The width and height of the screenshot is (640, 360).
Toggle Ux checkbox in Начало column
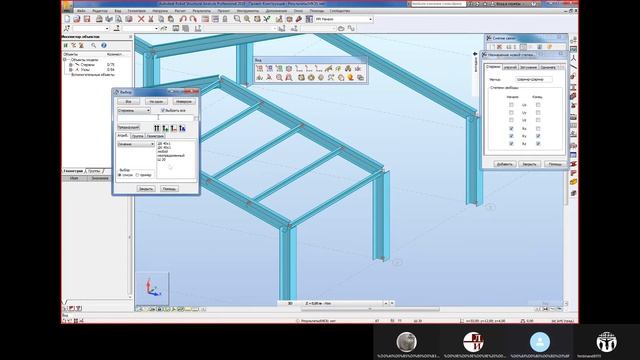tap(511, 105)
